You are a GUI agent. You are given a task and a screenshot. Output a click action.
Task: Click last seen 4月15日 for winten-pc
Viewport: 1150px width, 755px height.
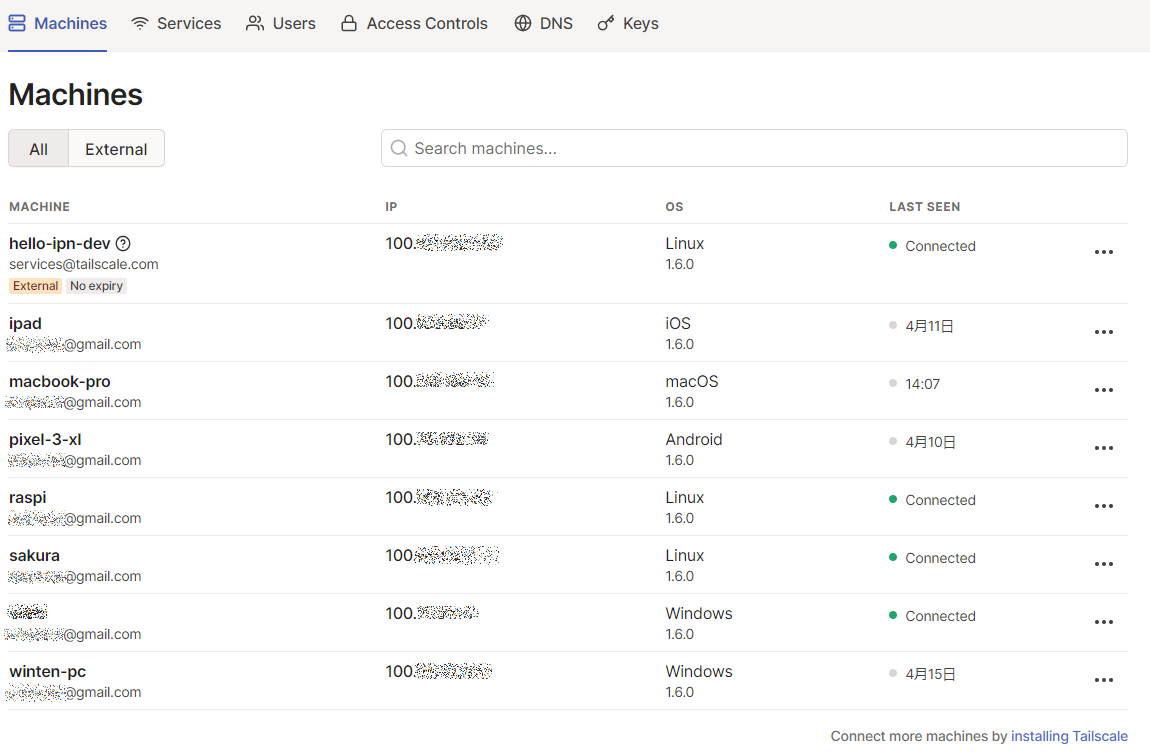(930, 674)
